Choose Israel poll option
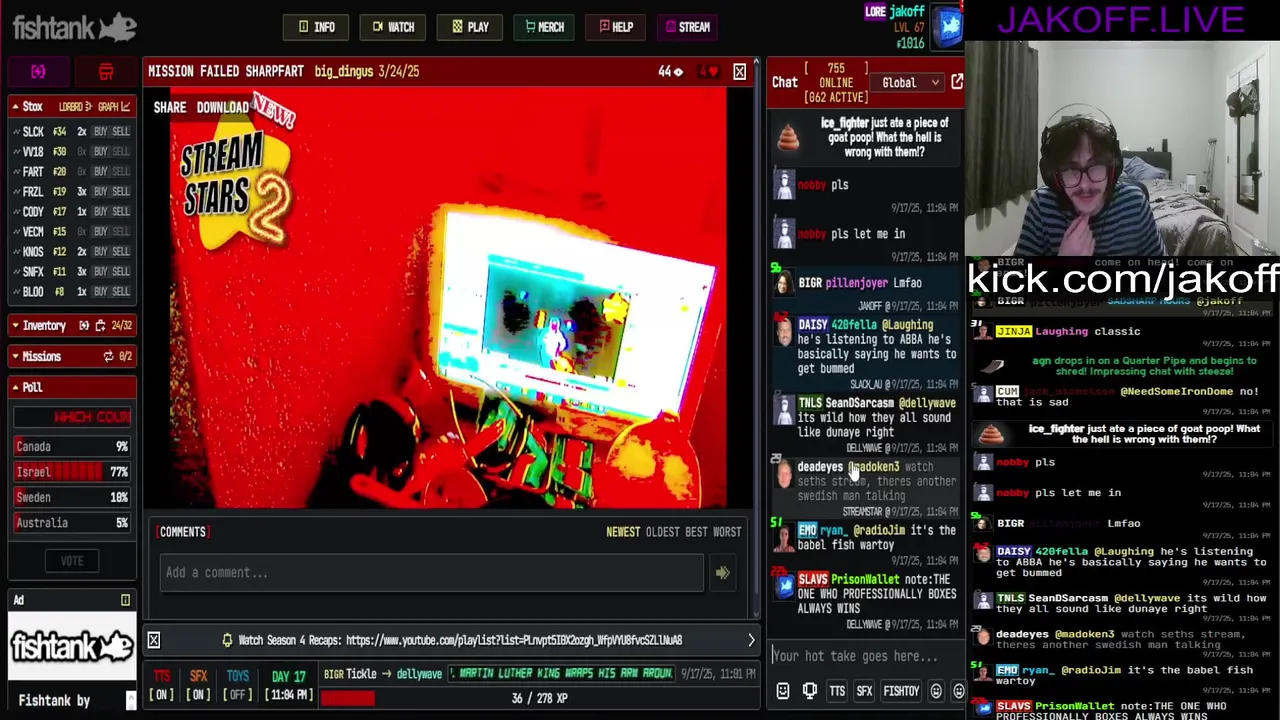This screenshot has width=1280, height=720. point(72,472)
